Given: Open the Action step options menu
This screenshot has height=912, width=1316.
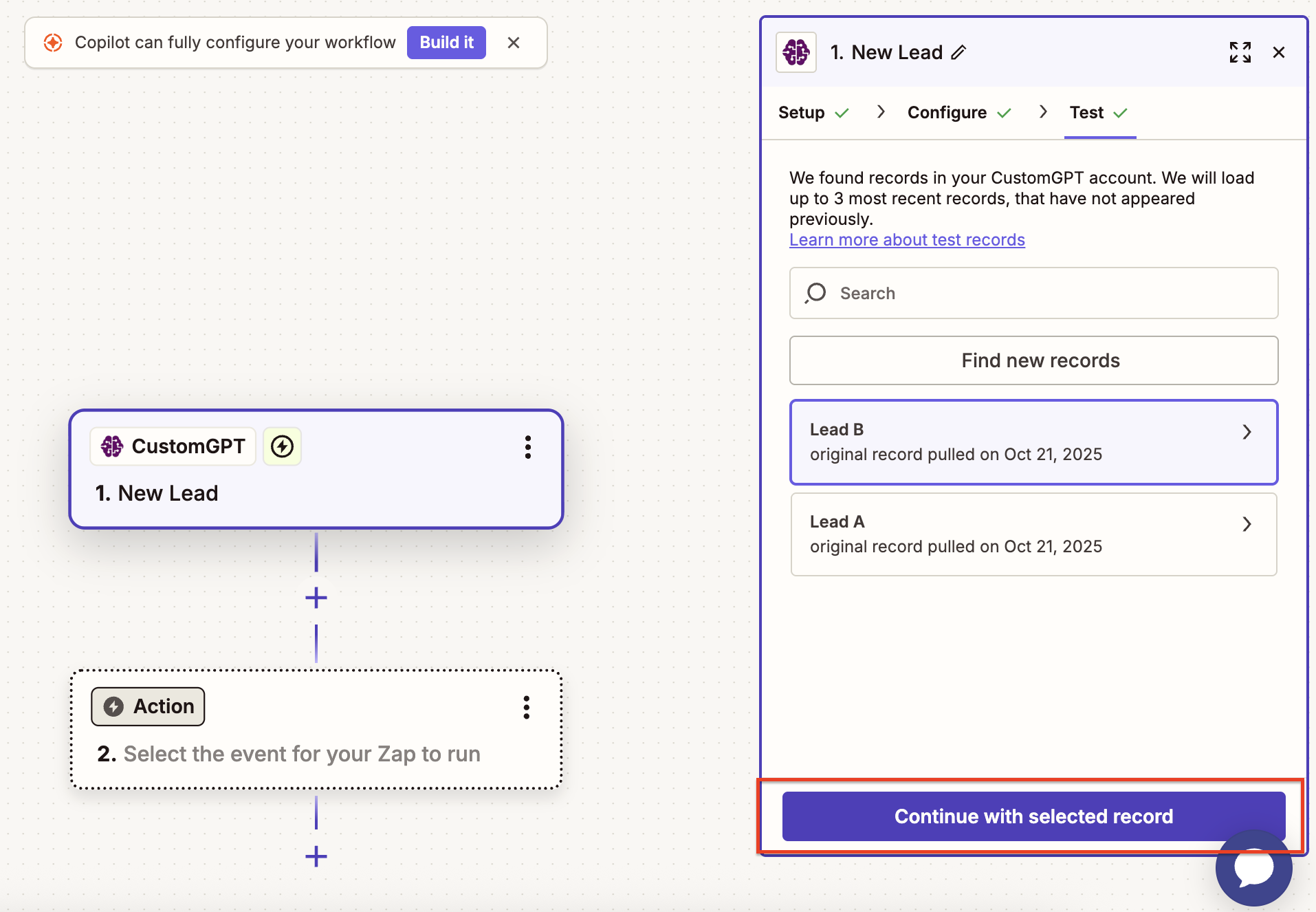Looking at the screenshot, I should (x=527, y=707).
